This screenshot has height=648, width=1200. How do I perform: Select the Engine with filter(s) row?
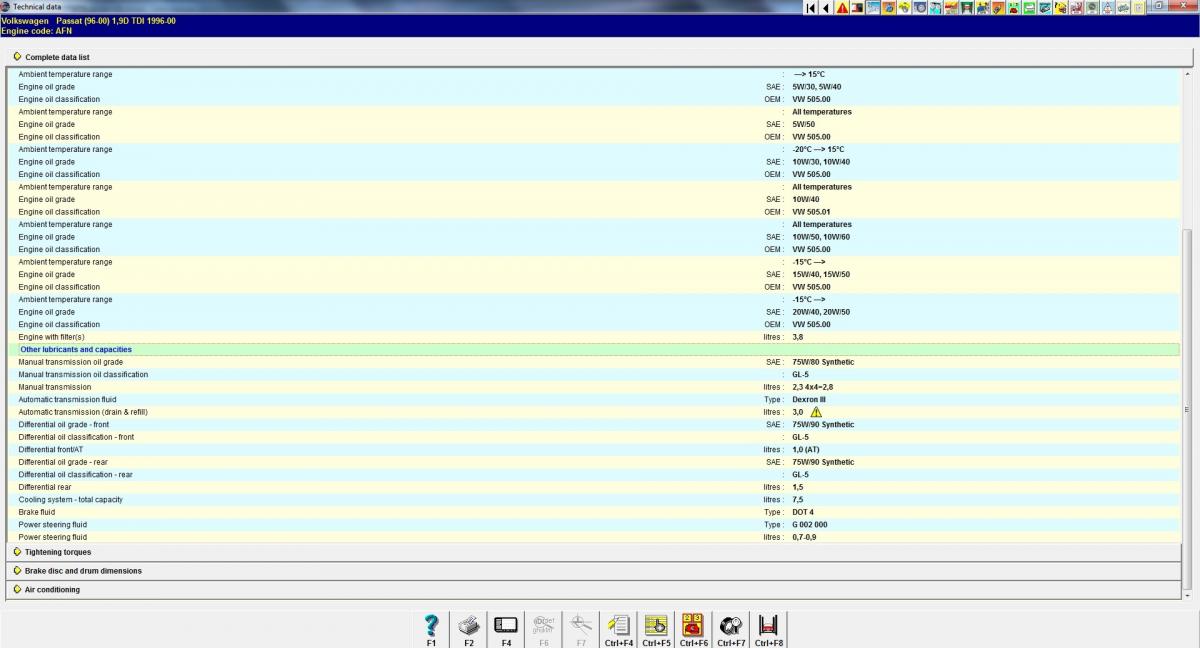593,337
